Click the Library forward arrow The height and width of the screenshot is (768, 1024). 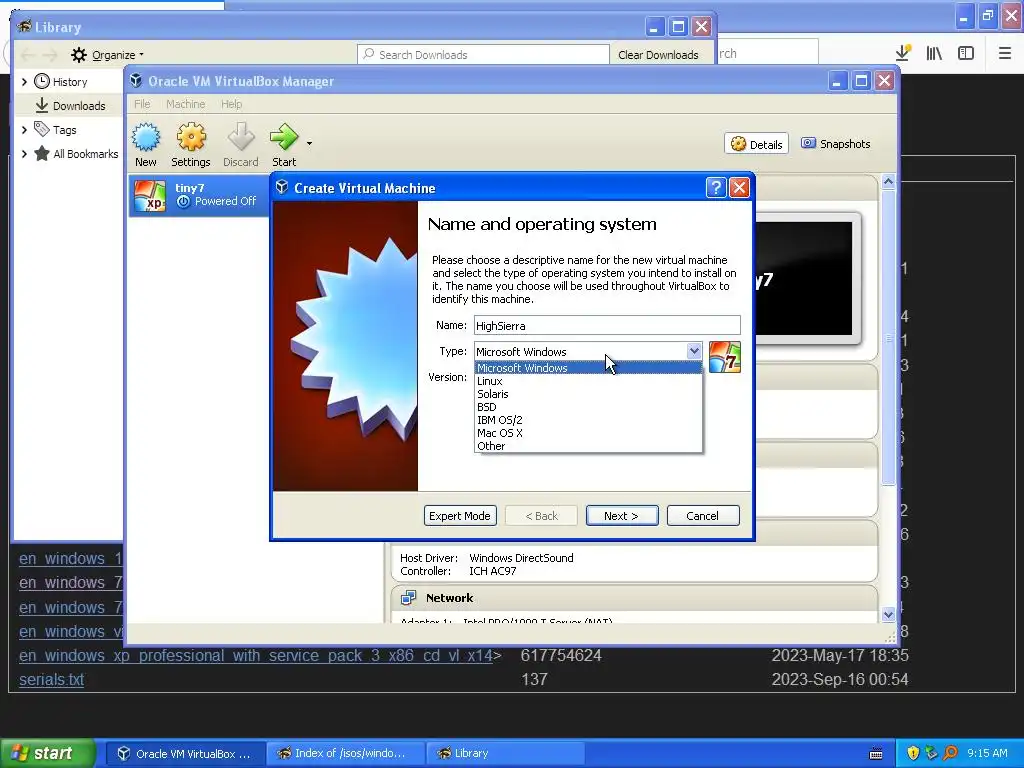50,55
